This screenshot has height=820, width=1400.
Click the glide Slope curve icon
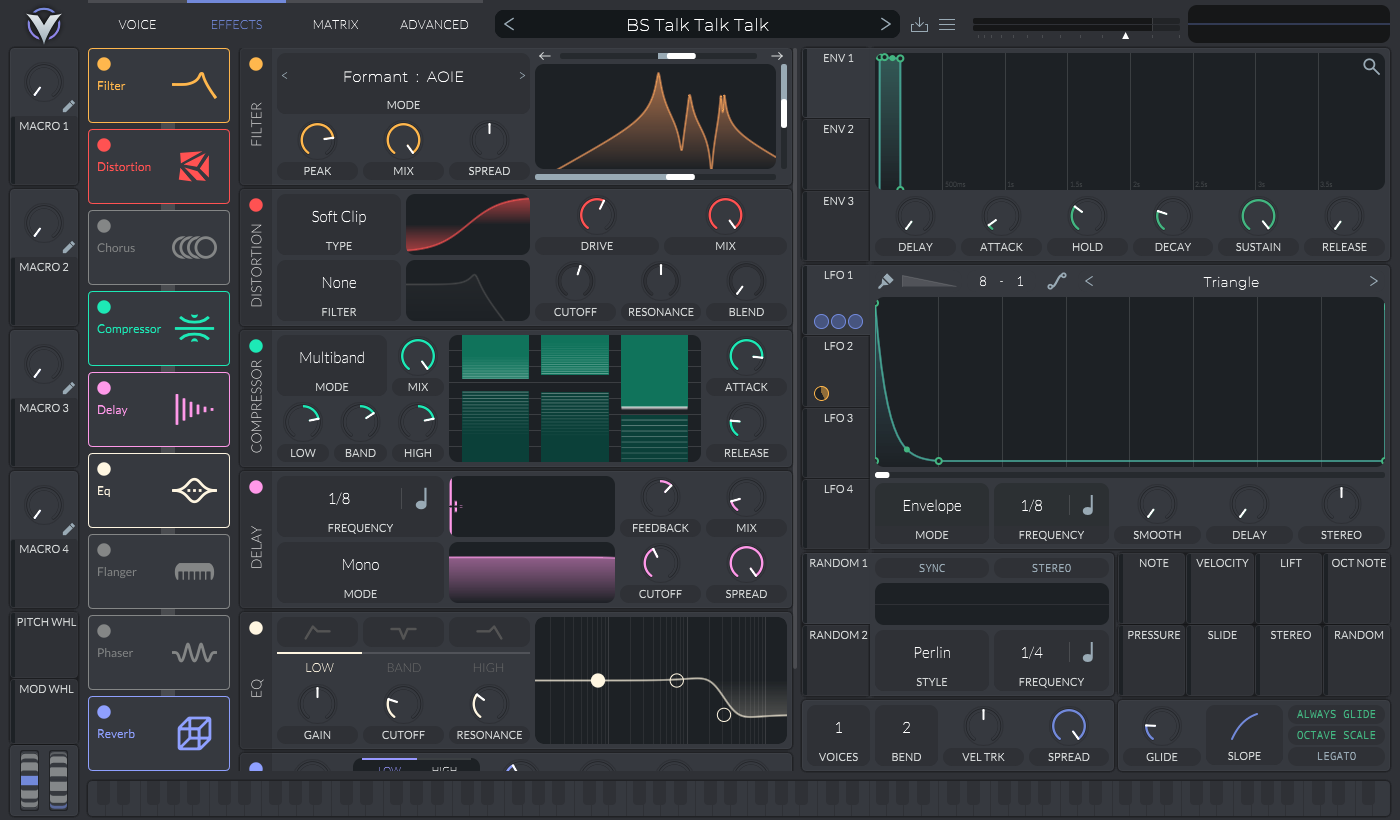pos(1244,727)
